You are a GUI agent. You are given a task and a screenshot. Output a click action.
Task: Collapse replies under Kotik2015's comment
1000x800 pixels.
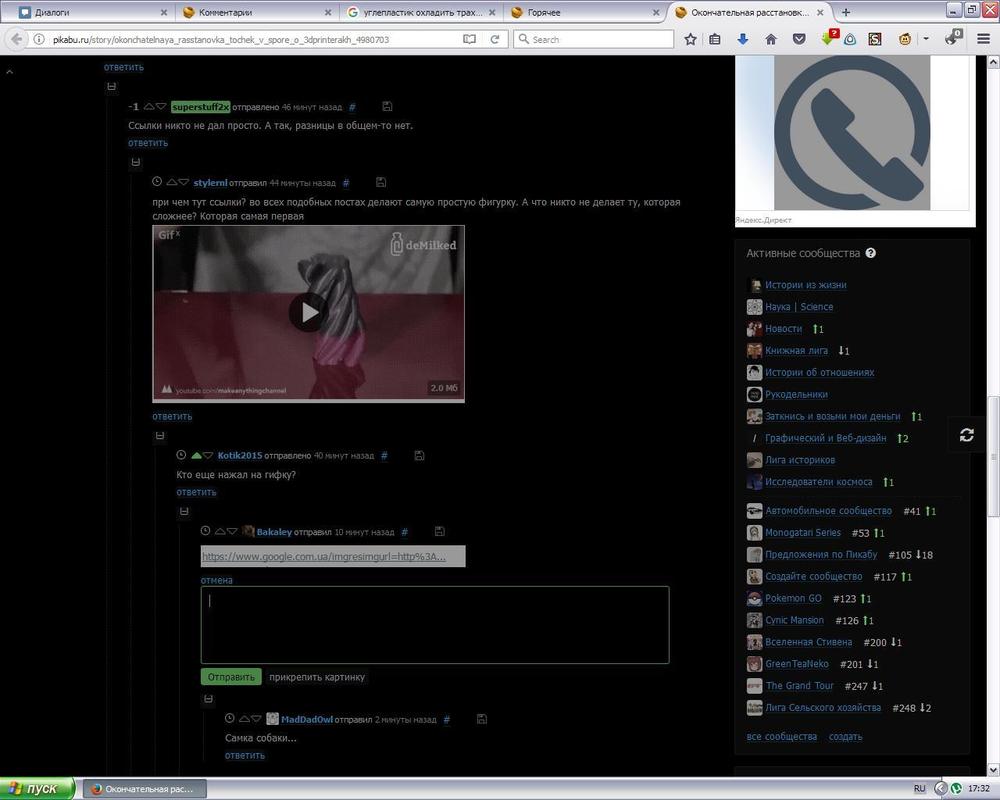tap(184, 511)
